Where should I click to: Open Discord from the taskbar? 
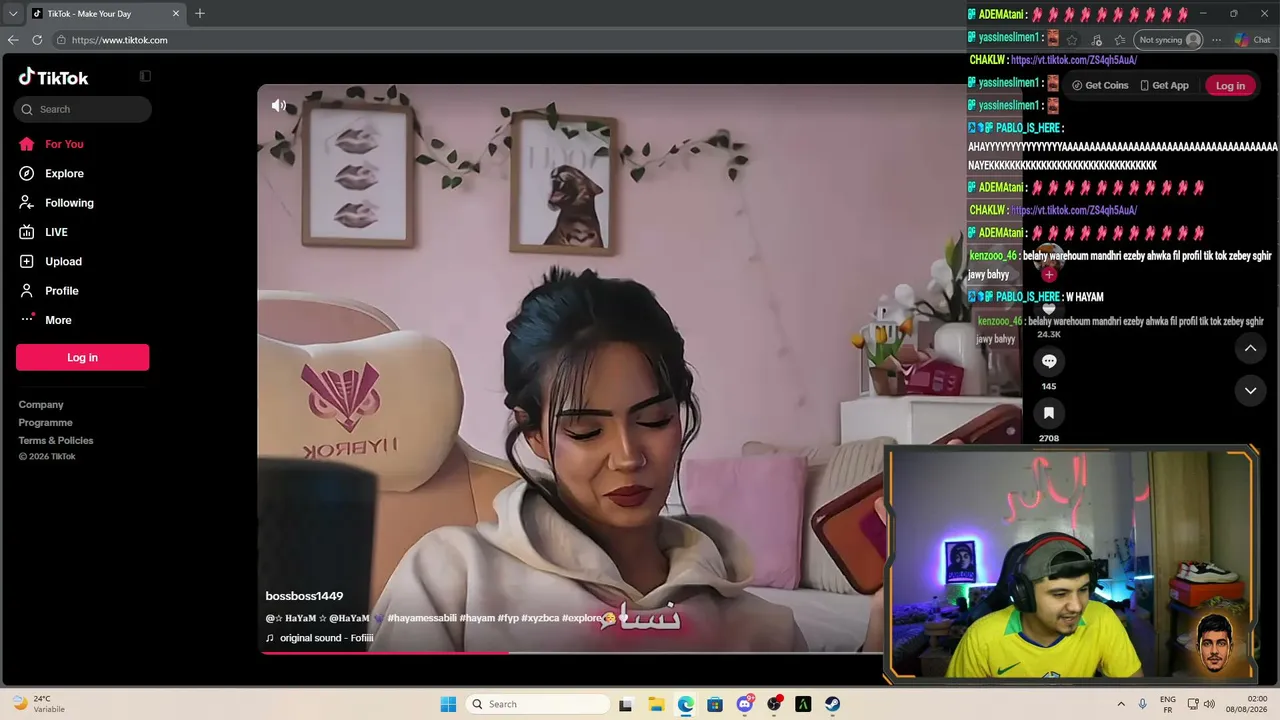tap(745, 704)
